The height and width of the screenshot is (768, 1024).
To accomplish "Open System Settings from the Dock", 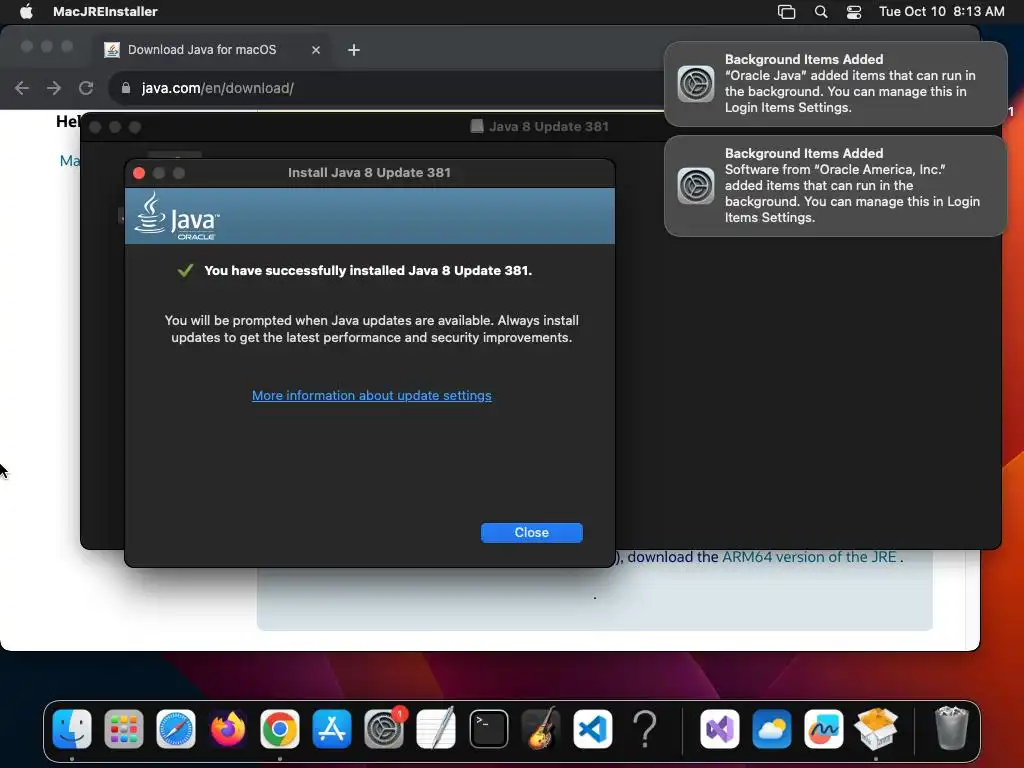I will pyautogui.click(x=384, y=729).
